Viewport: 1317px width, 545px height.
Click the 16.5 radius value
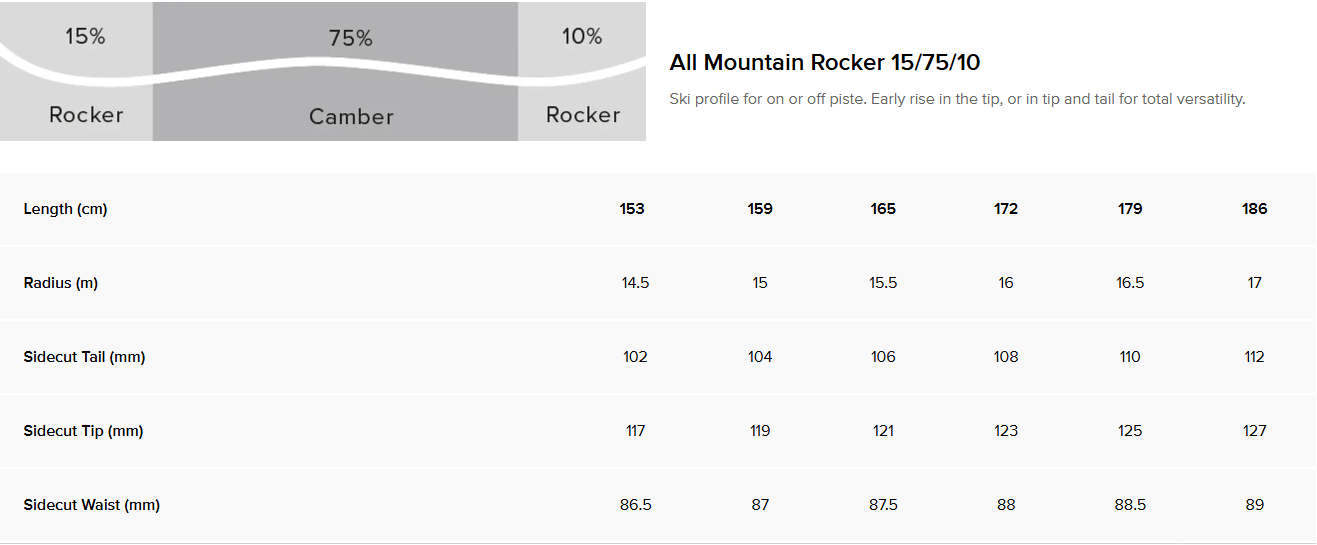[x=1130, y=283]
